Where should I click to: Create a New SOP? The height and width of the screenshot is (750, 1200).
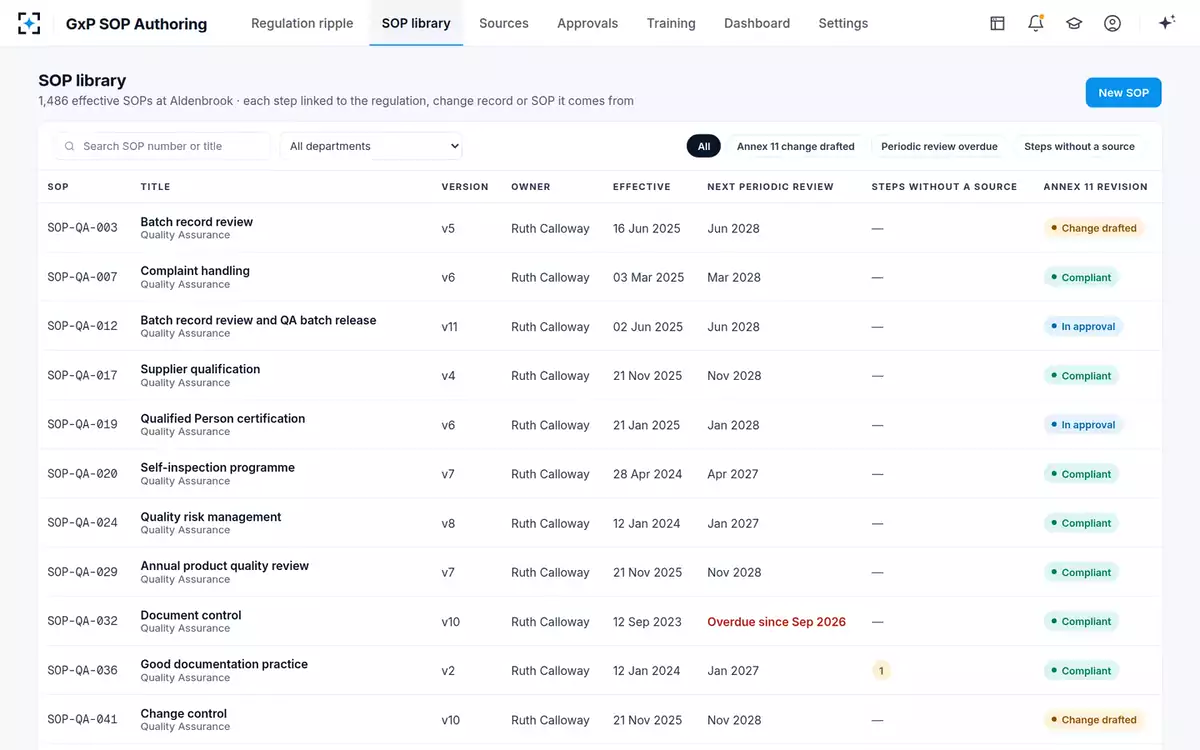click(1124, 92)
